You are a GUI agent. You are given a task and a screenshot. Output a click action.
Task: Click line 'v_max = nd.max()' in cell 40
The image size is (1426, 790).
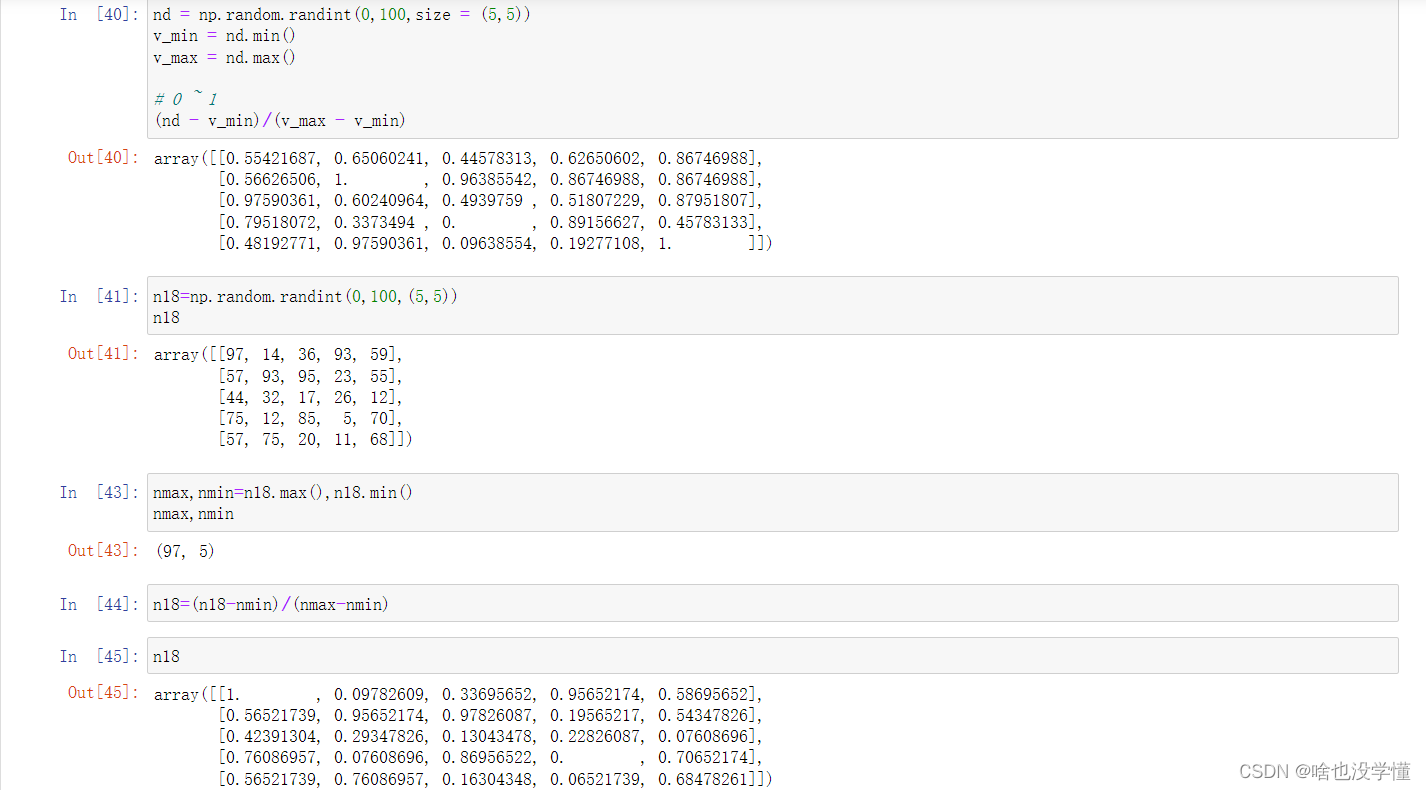point(224,57)
